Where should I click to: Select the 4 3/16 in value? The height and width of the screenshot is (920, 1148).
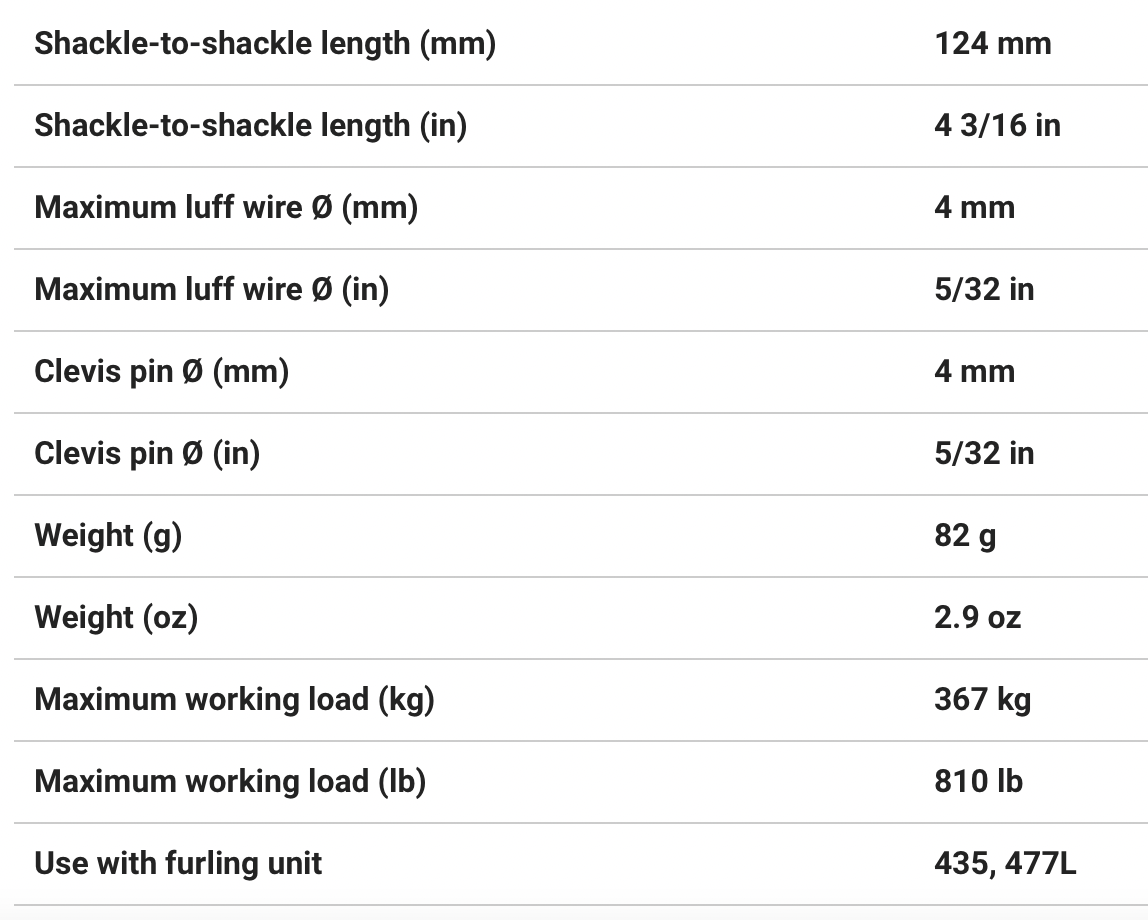tap(997, 126)
